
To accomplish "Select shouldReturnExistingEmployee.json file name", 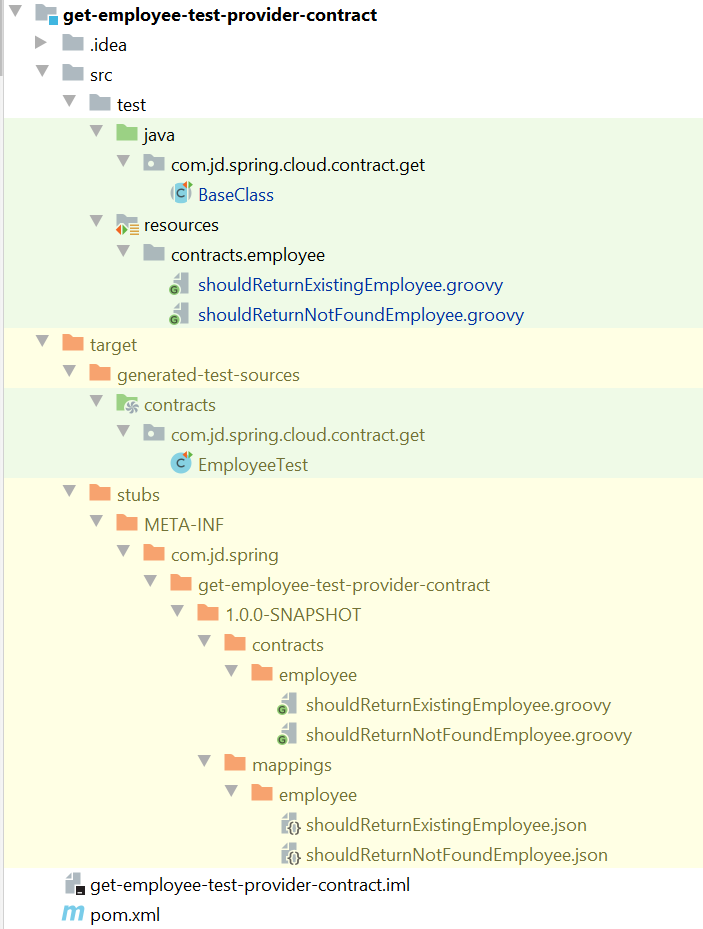I will (x=447, y=825).
